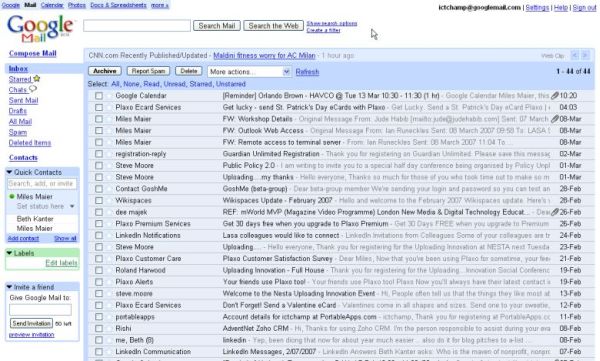Click the Google Mail logo
600x361 pixels.
pyautogui.click(x=40, y=28)
